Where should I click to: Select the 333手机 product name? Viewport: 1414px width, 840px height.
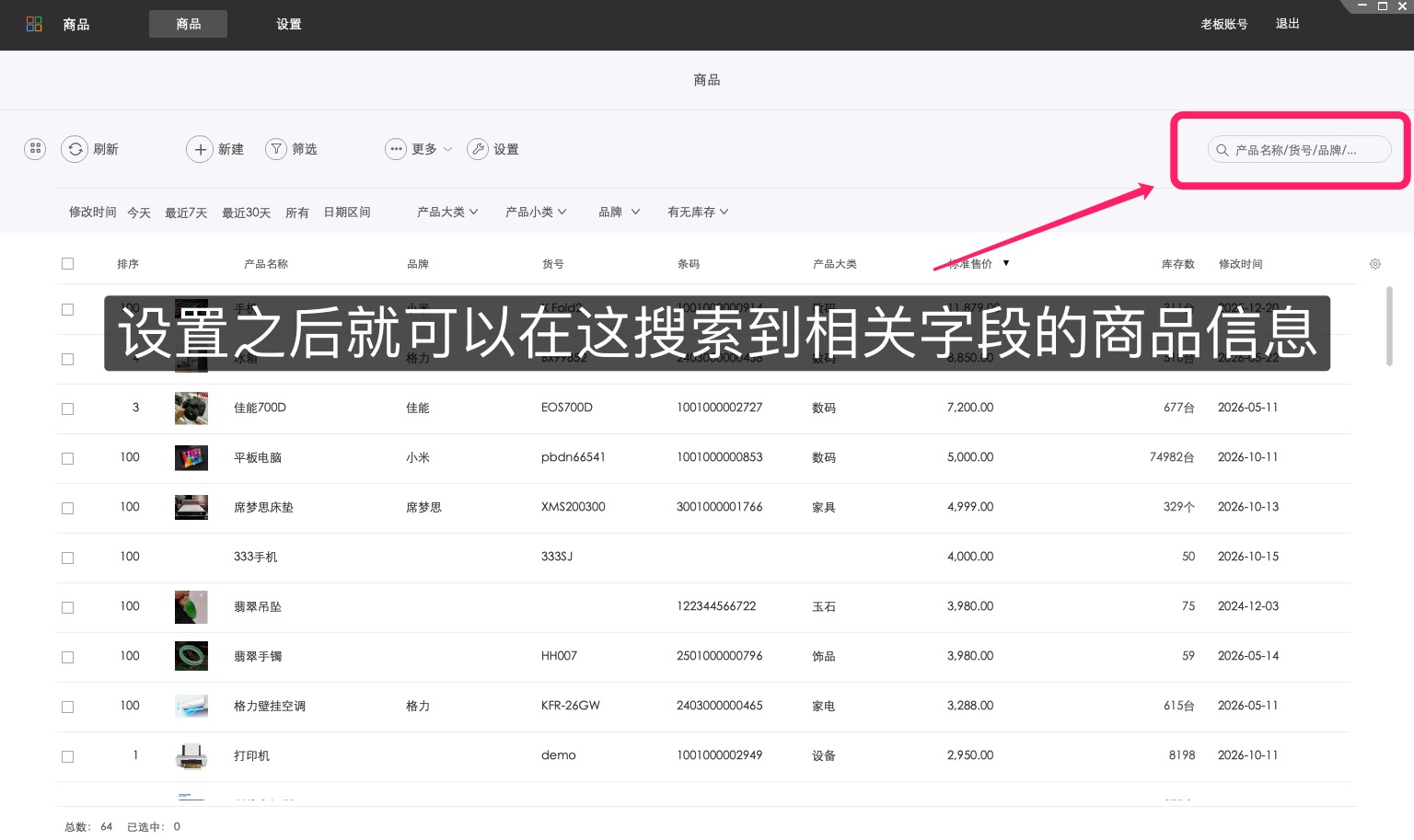tap(256, 557)
